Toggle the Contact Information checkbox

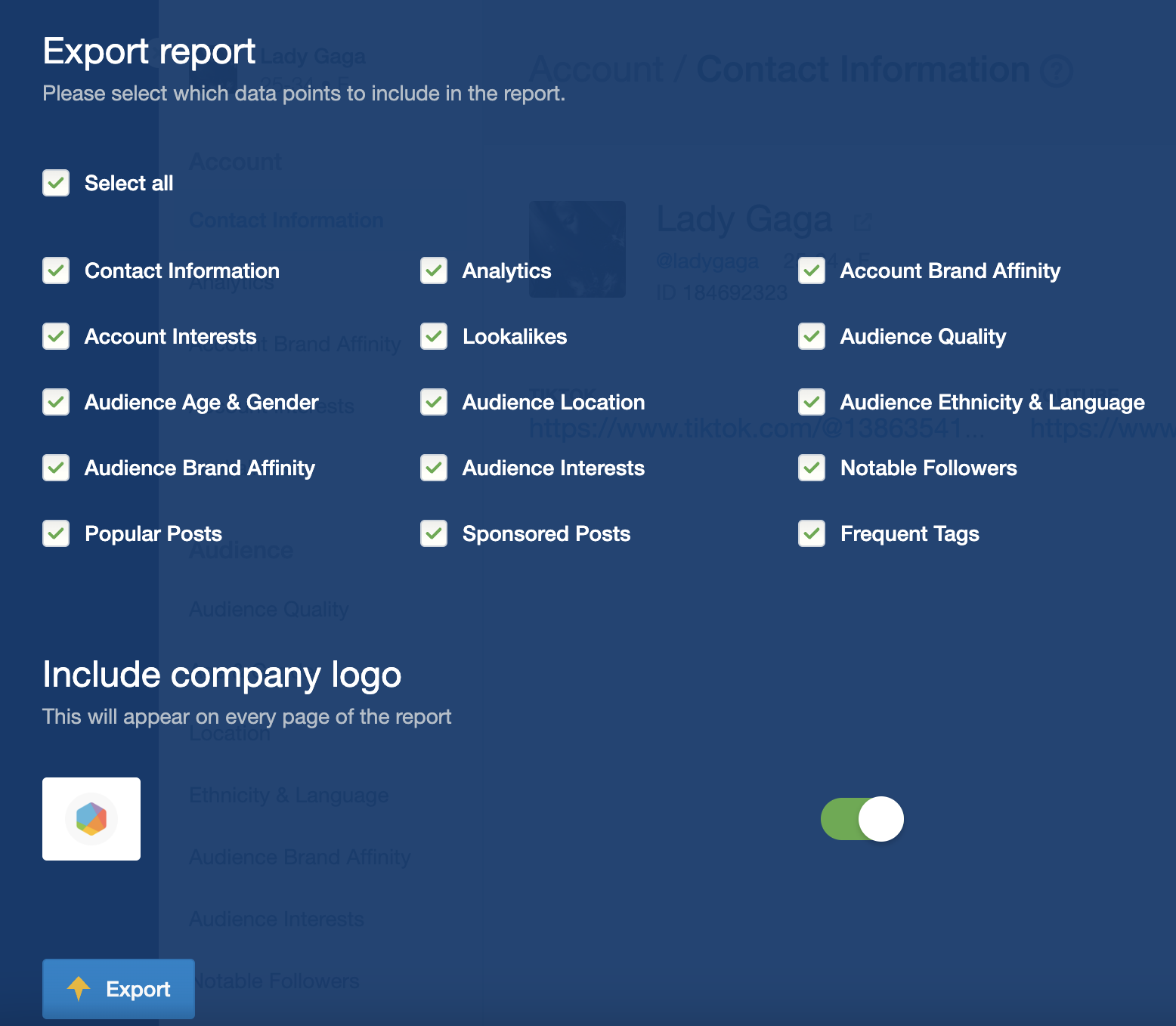pyautogui.click(x=56, y=270)
